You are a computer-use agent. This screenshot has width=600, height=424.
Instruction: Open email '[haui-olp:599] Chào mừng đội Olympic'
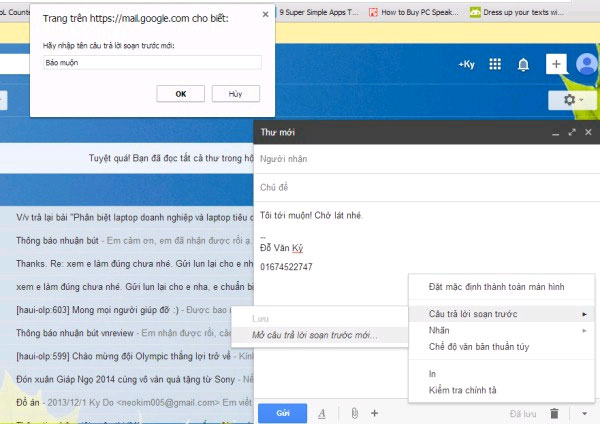pos(127,356)
